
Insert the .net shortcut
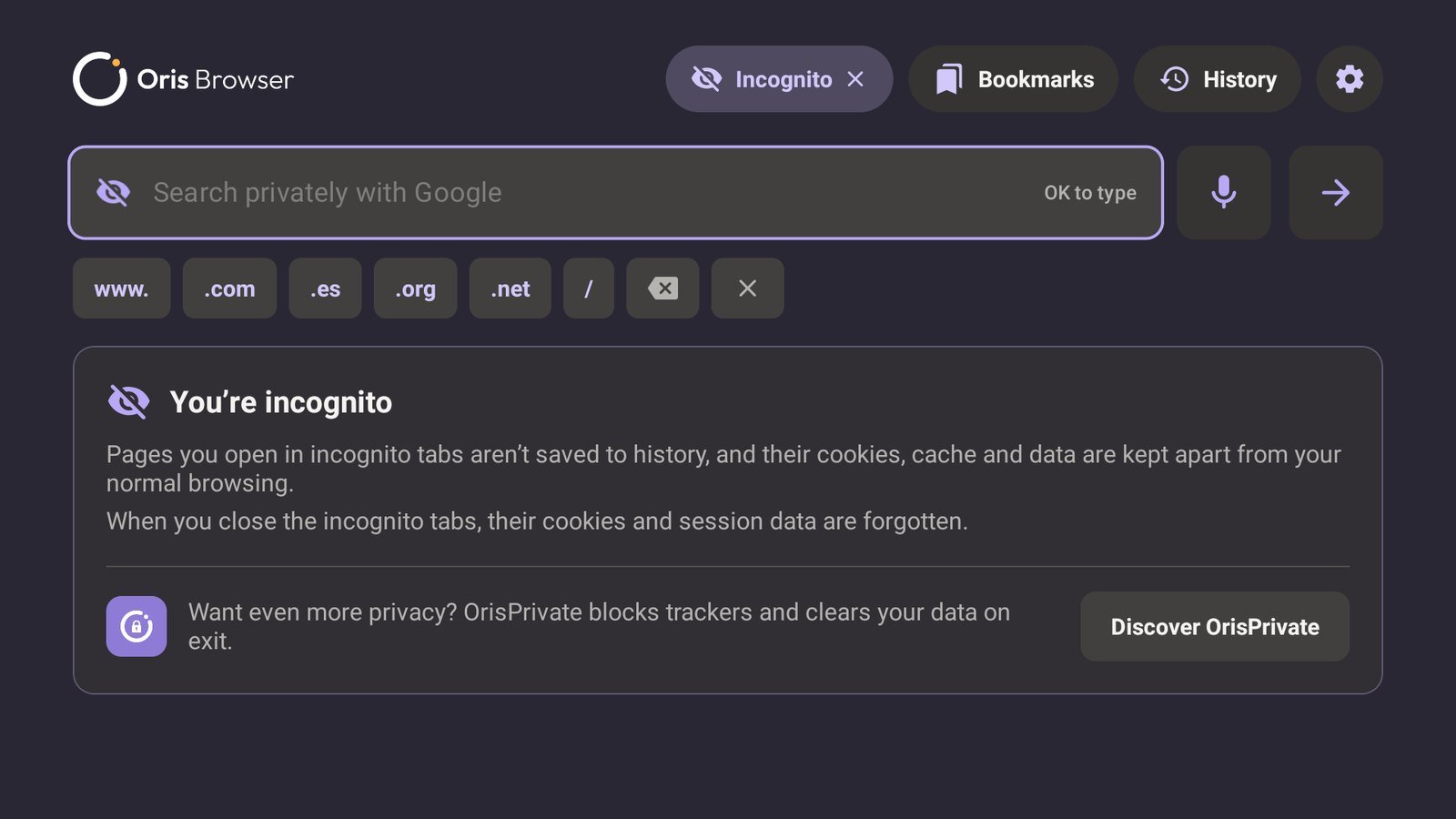[511, 288]
